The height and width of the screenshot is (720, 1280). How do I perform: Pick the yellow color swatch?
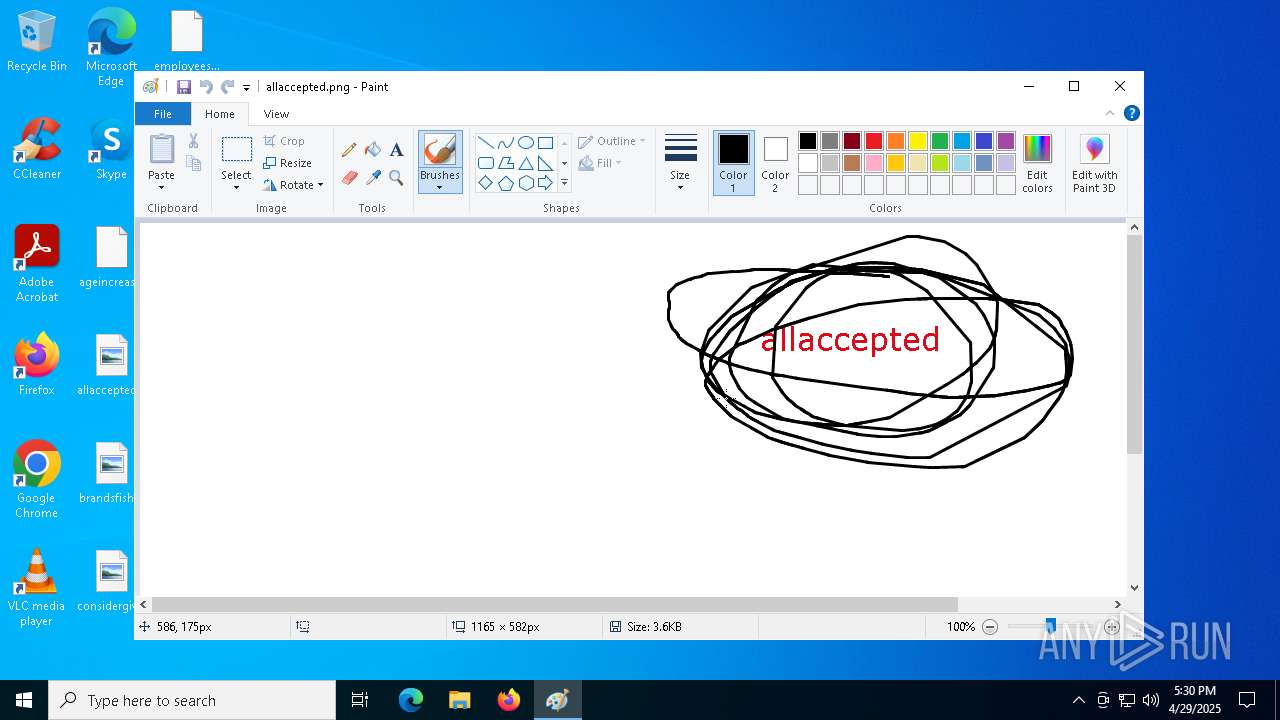pyautogui.click(x=918, y=141)
